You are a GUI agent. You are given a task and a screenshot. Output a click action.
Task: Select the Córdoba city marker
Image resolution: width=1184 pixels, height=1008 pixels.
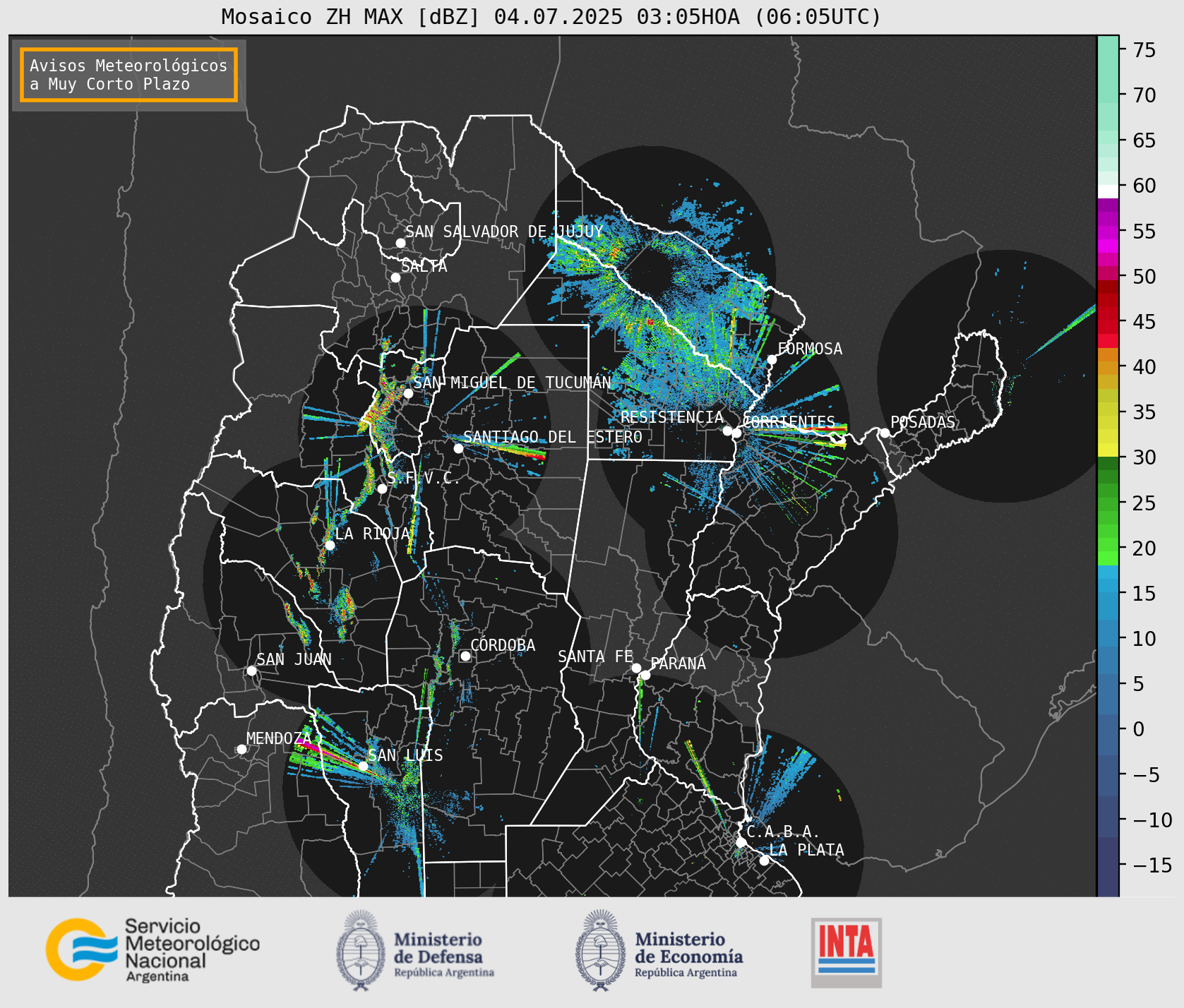[465, 656]
